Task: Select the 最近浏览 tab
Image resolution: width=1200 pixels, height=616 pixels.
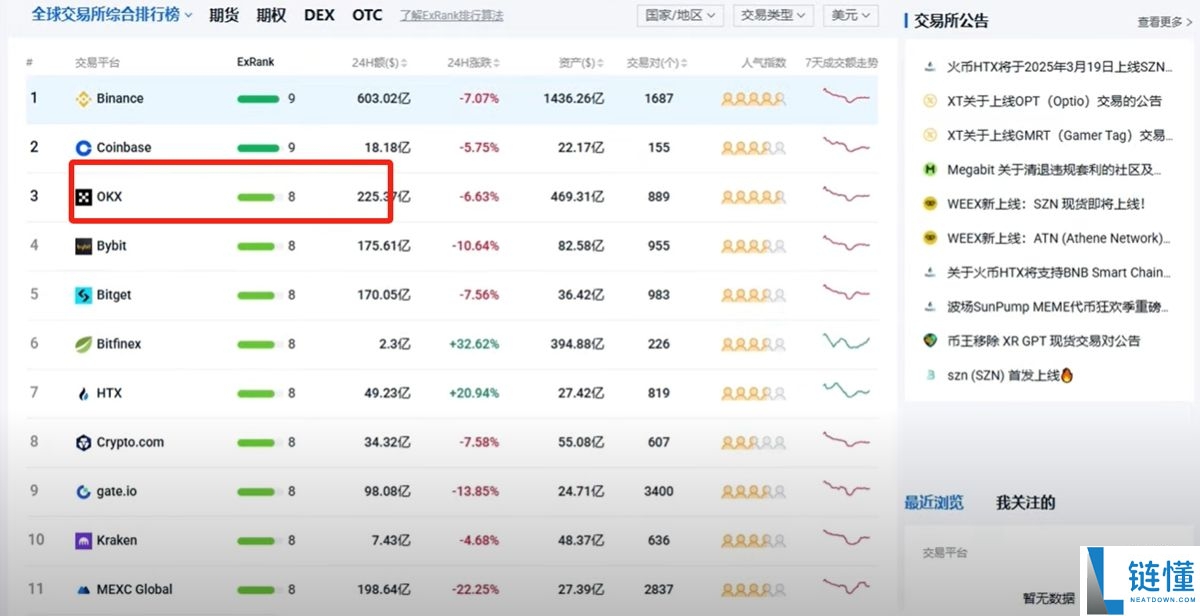Action: (934, 502)
